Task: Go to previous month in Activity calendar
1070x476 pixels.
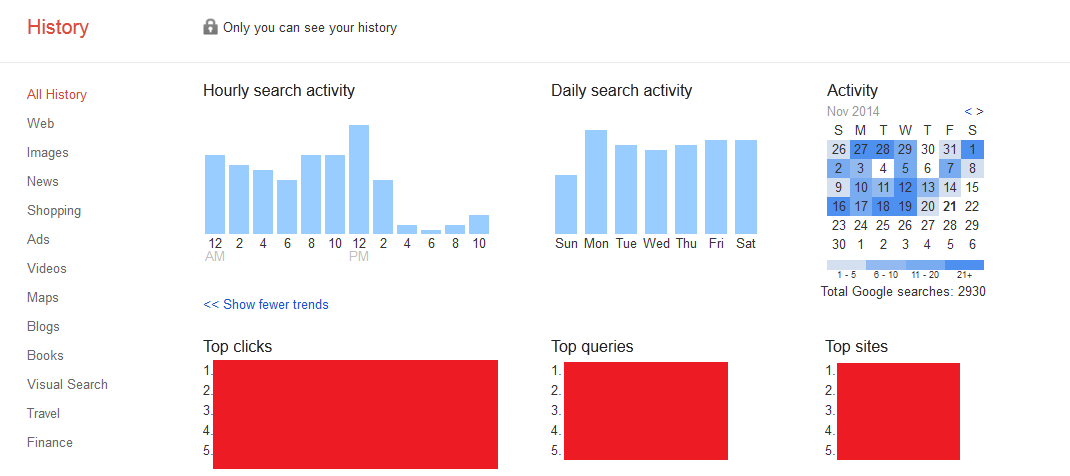Action: (x=968, y=111)
